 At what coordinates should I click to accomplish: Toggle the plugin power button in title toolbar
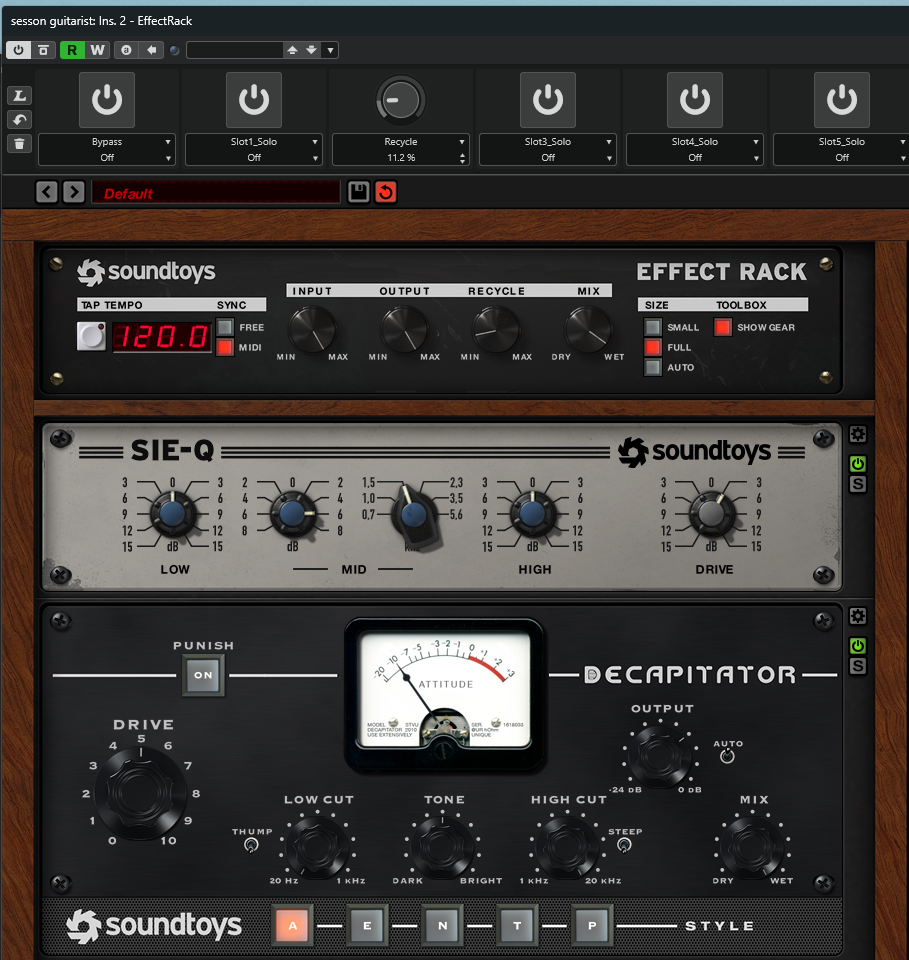point(18,50)
